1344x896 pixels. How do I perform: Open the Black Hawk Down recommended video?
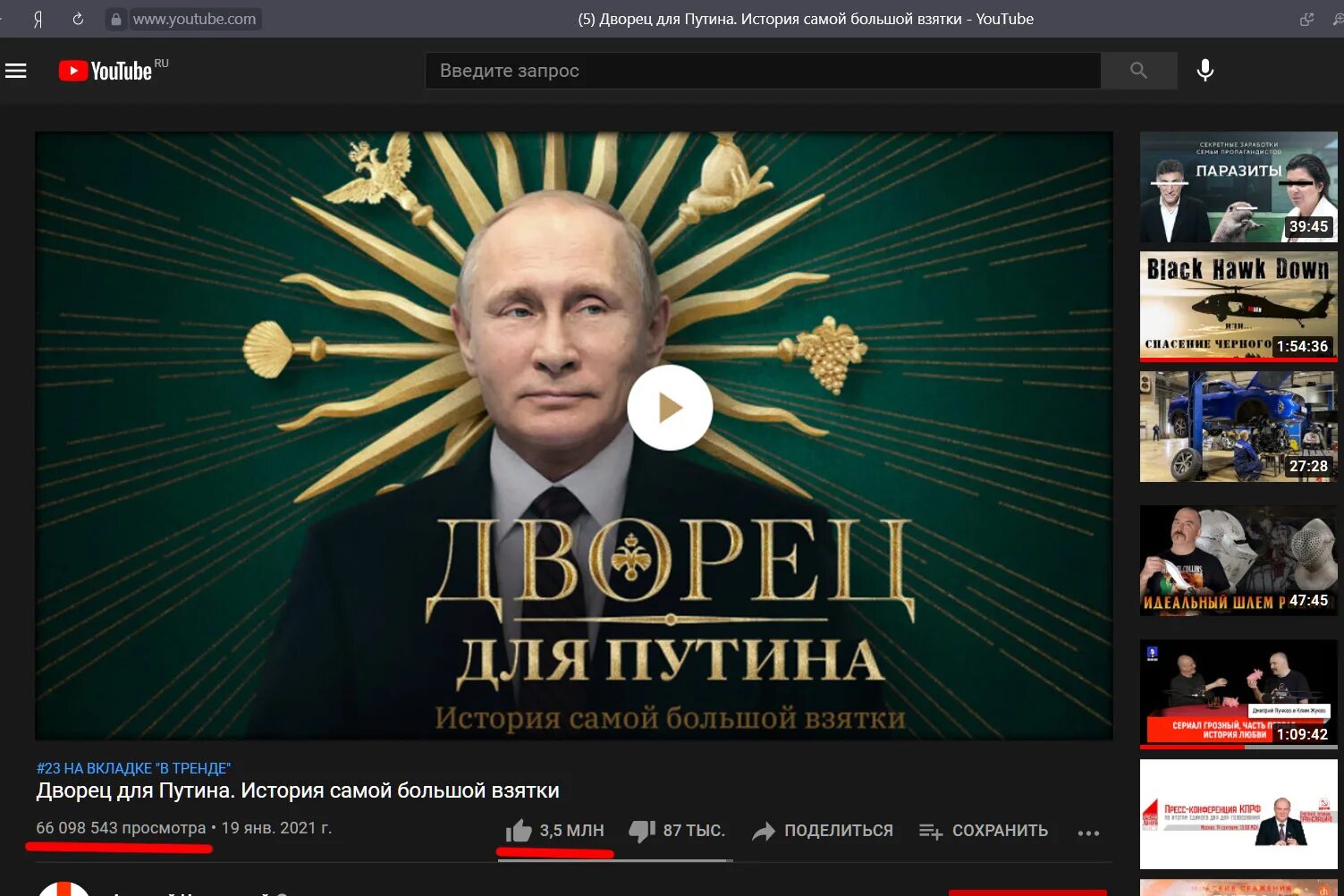(x=1238, y=306)
